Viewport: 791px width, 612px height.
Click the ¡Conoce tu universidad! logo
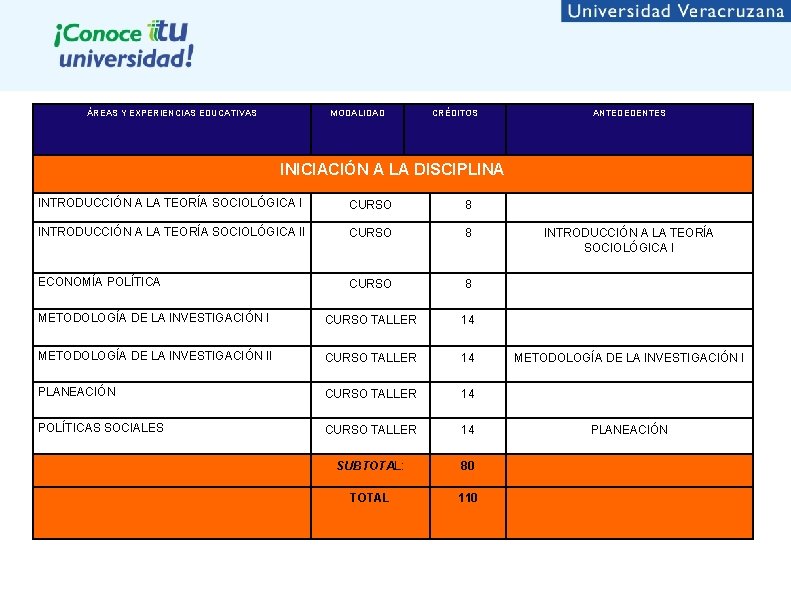124,44
